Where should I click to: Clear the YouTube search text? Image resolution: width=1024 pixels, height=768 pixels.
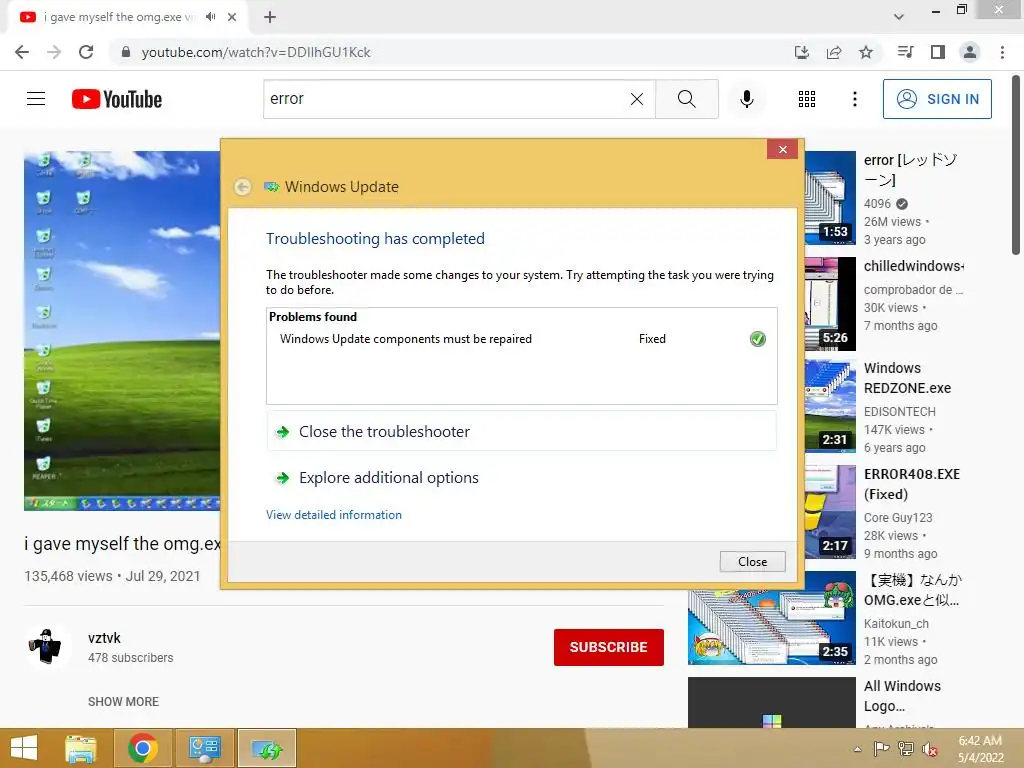point(637,99)
